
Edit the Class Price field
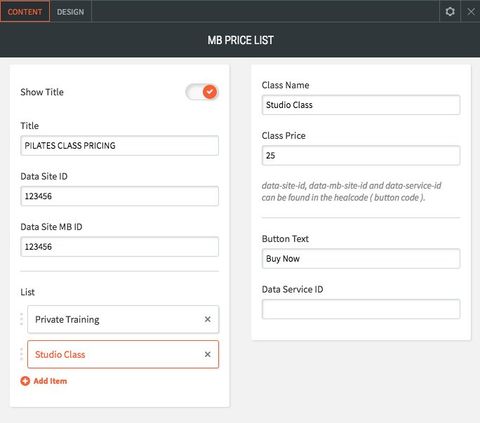coord(361,155)
